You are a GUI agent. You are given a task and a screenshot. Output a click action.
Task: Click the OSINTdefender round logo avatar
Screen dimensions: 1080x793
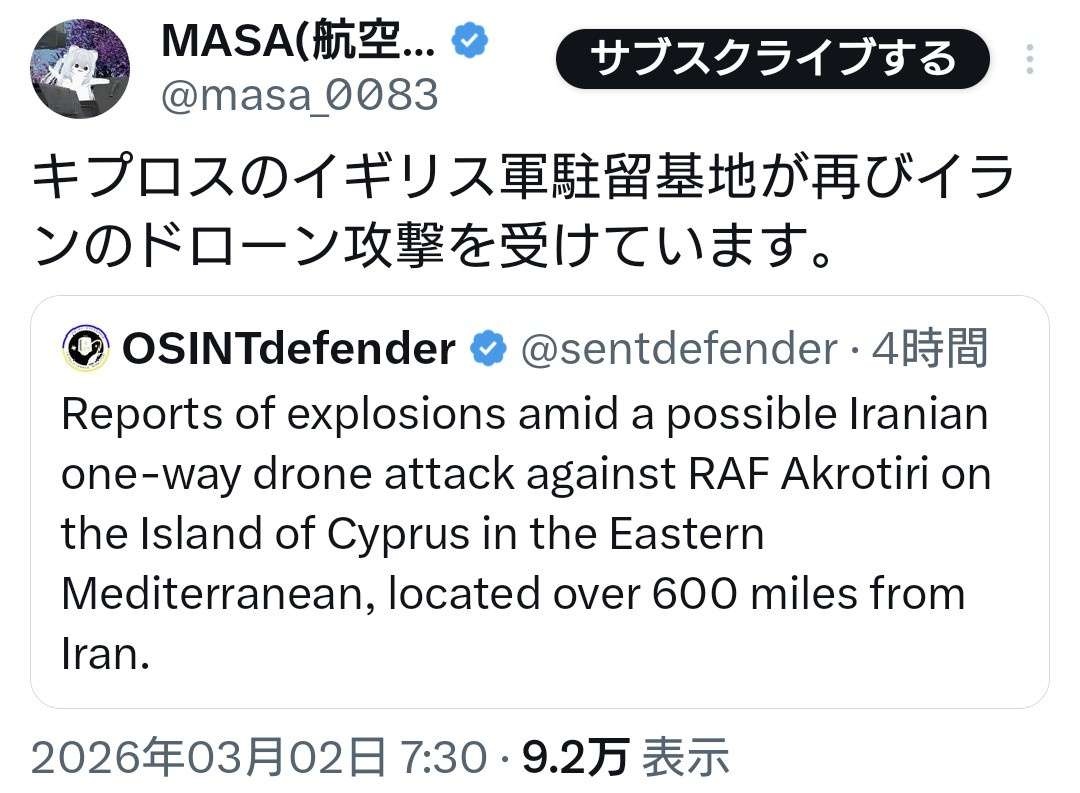coord(85,349)
